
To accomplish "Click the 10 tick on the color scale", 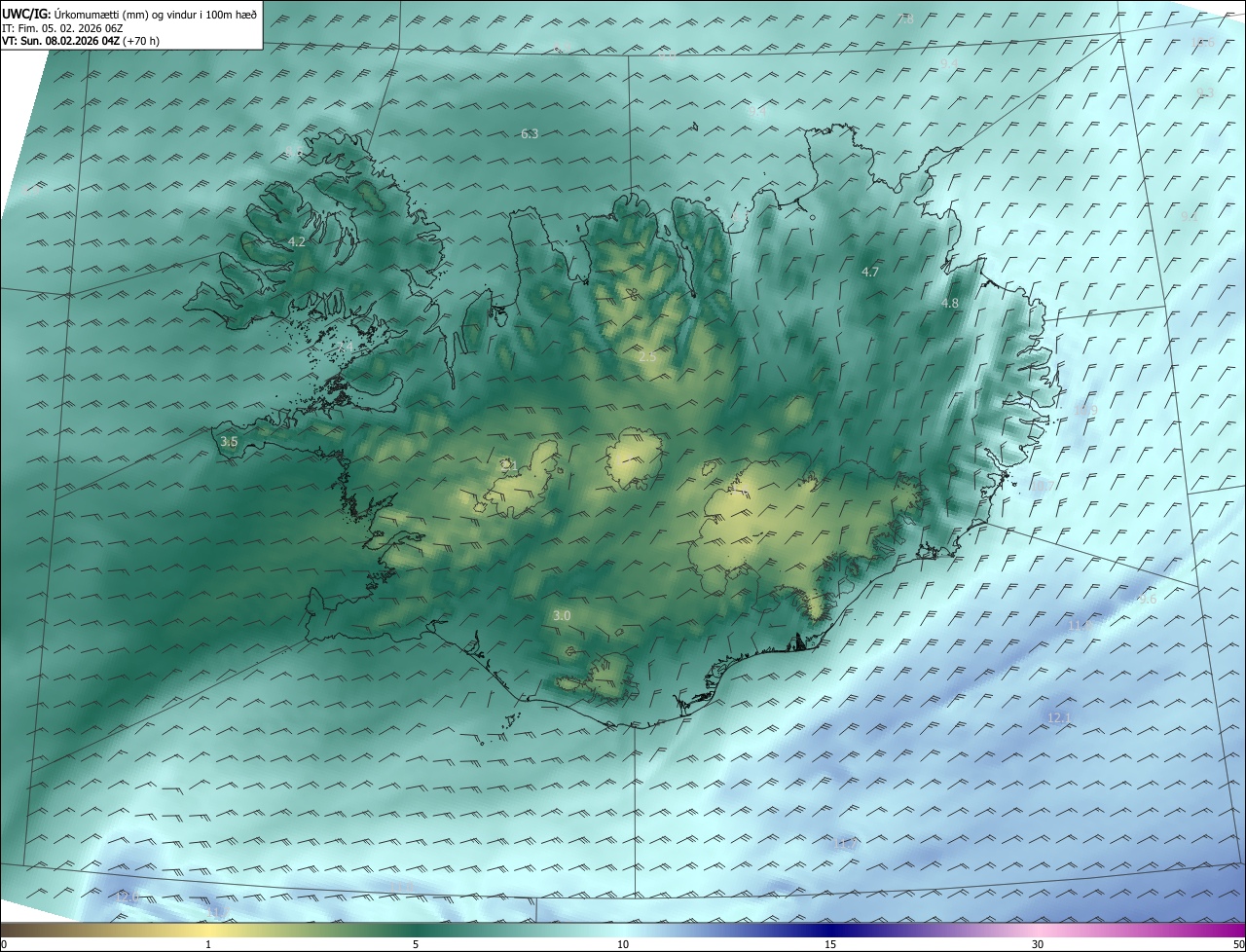I will pyautogui.click(x=623, y=944).
